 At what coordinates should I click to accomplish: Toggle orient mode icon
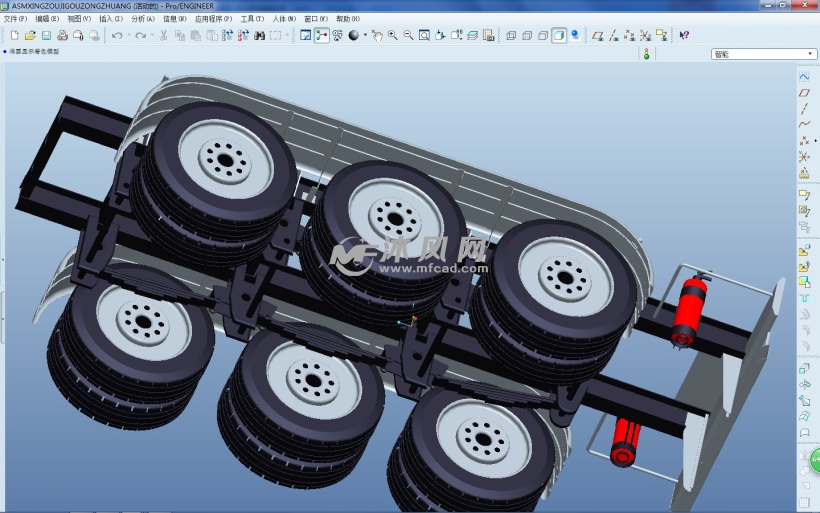coord(337,35)
